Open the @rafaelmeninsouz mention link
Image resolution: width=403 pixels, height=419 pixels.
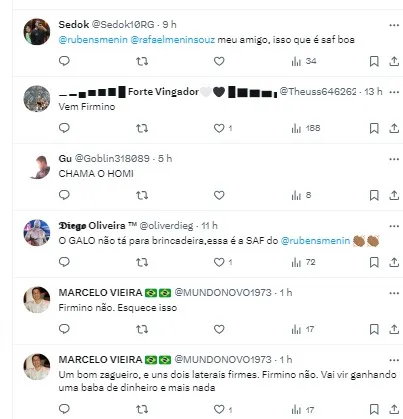[x=173, y=40]
